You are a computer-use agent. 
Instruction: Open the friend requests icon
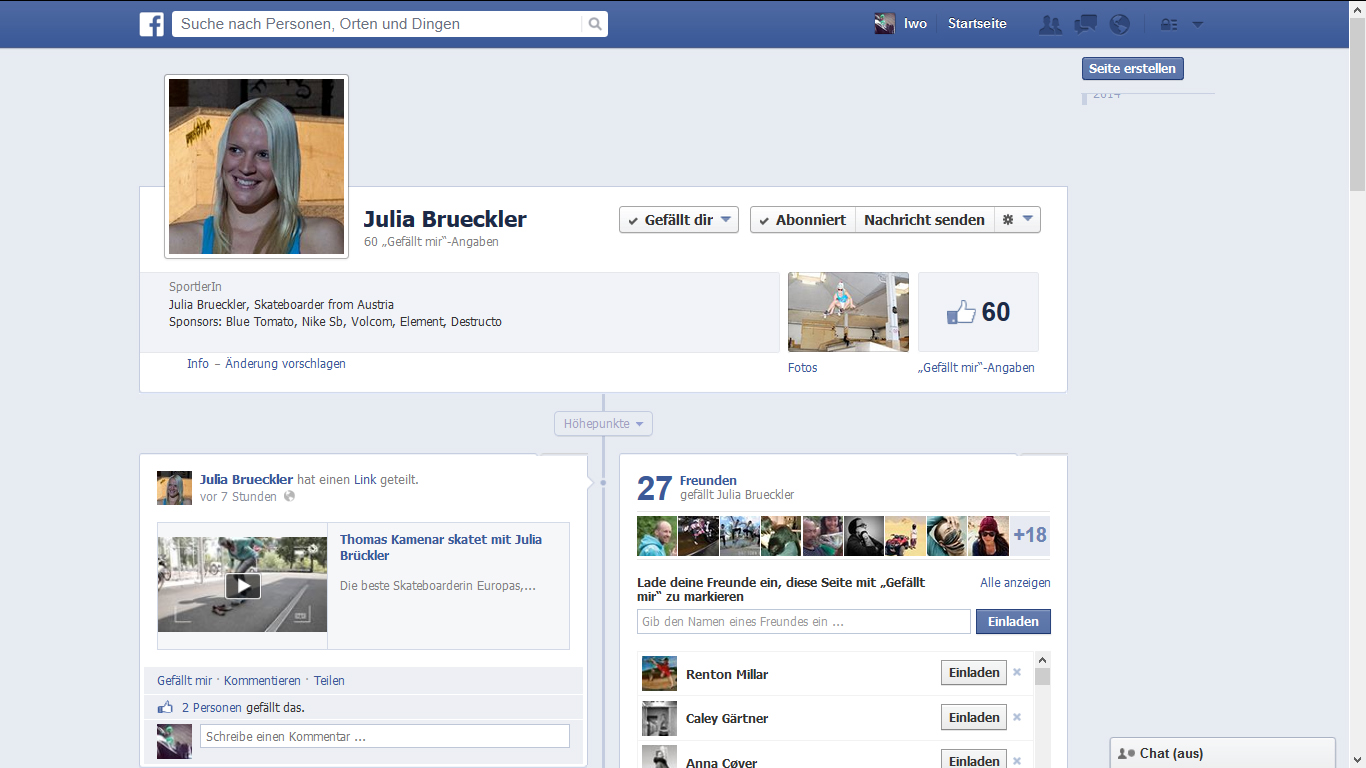[1050, 24]
